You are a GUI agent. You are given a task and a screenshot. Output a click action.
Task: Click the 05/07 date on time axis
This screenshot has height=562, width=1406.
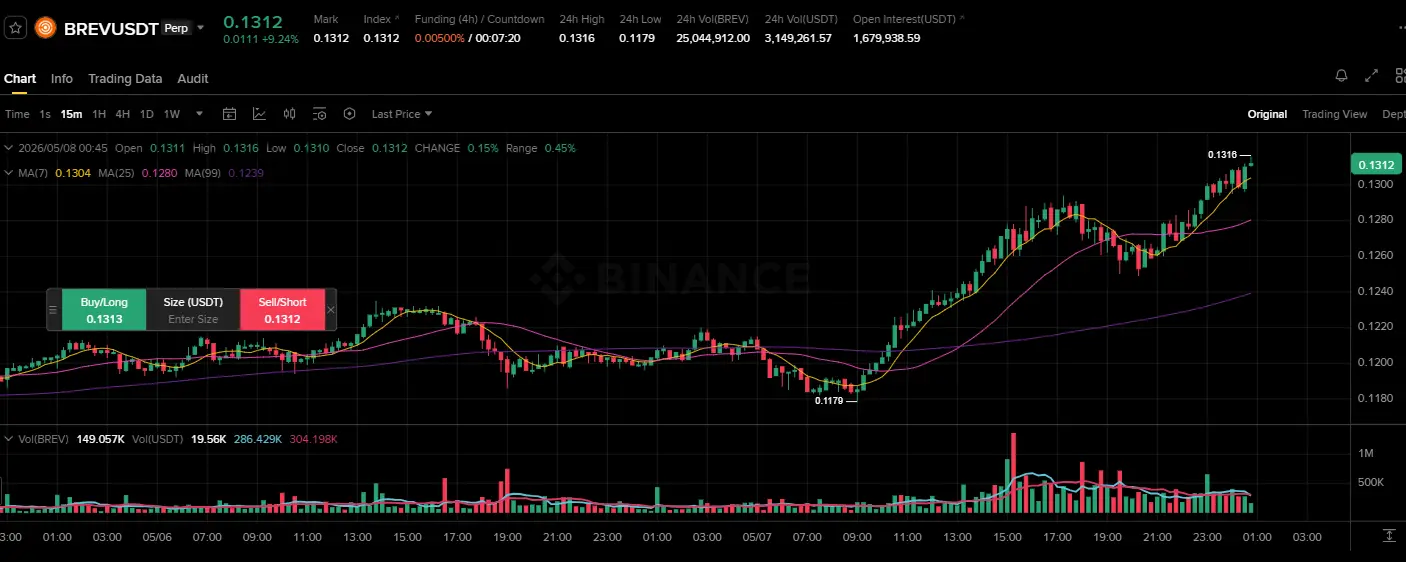[757, 537]
